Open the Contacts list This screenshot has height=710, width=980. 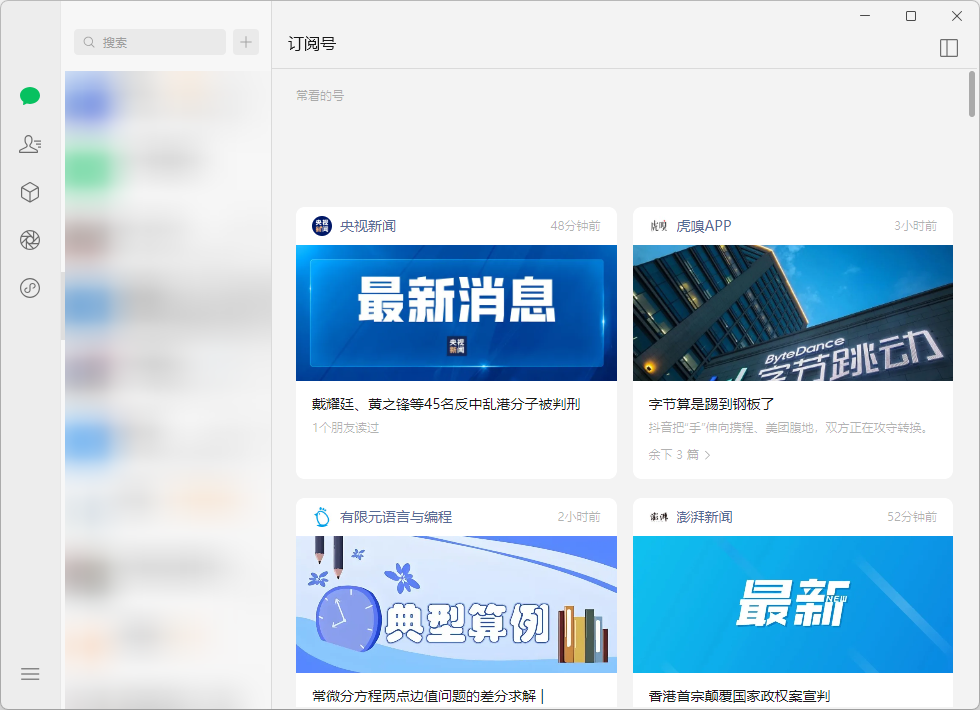(30, 144)
